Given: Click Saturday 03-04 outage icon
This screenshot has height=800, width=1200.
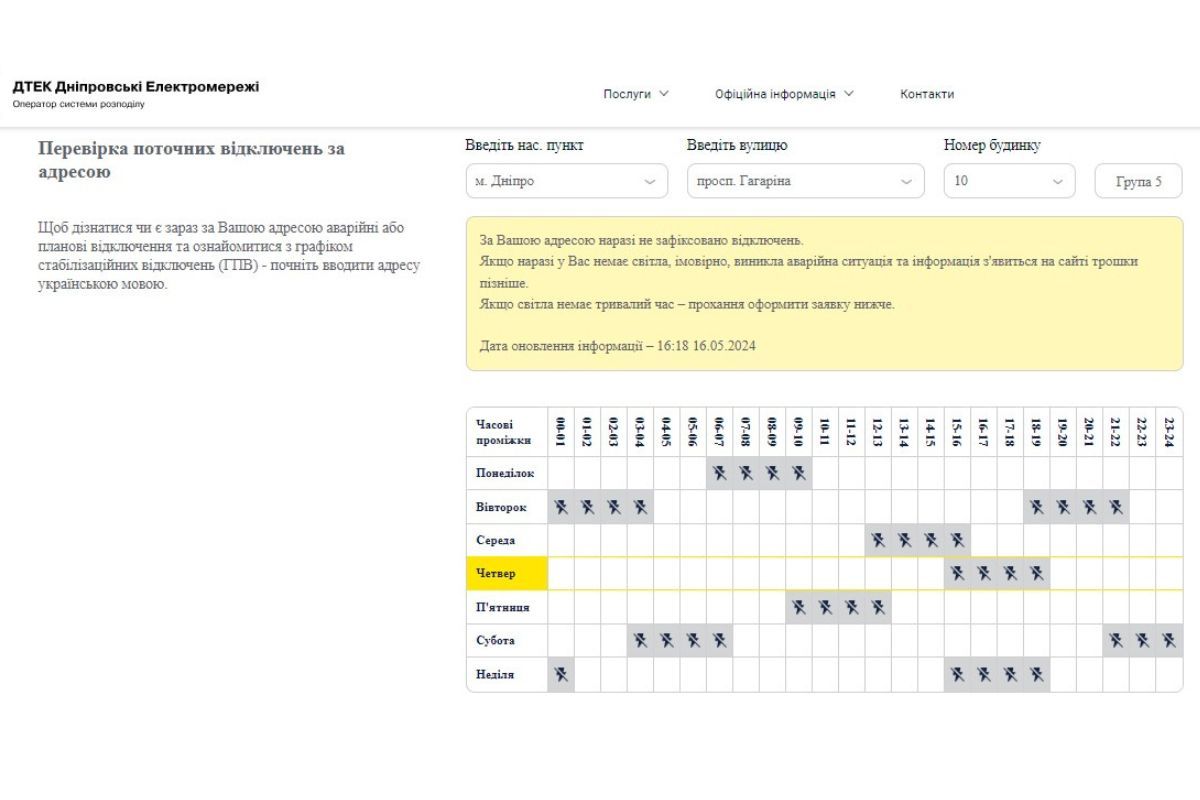Looking at the screenshot, I should coord(640,640).
